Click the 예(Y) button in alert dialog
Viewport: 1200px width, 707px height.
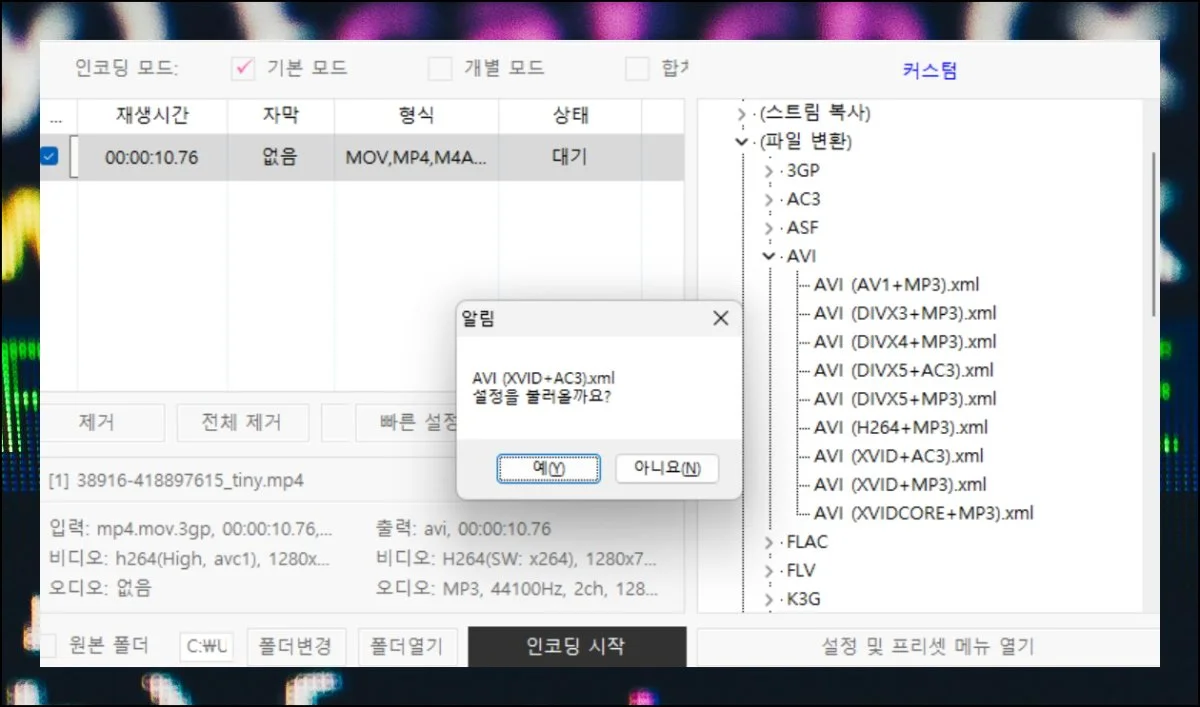549,468
